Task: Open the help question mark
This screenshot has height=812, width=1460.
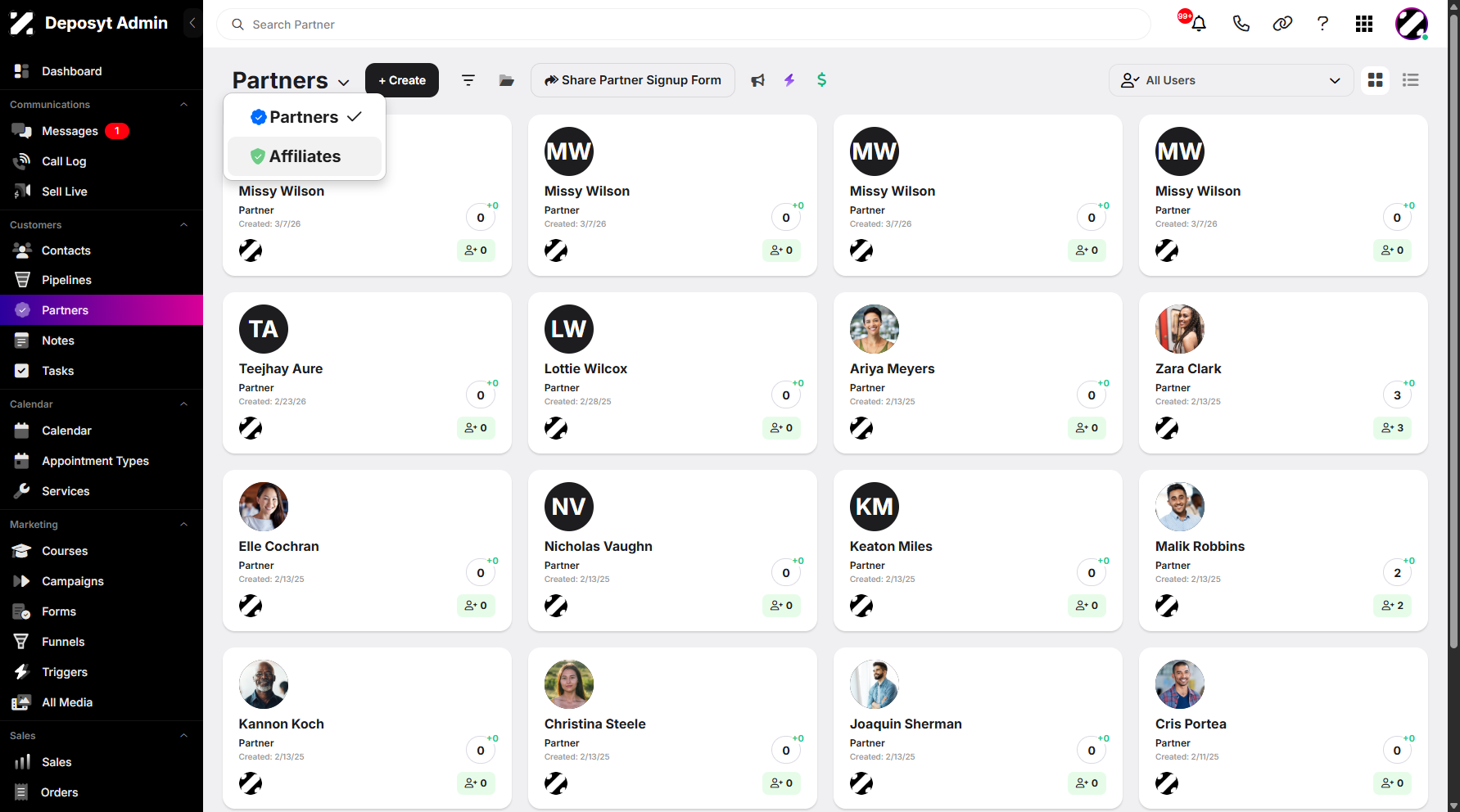Action: [x=1322, y=24]
